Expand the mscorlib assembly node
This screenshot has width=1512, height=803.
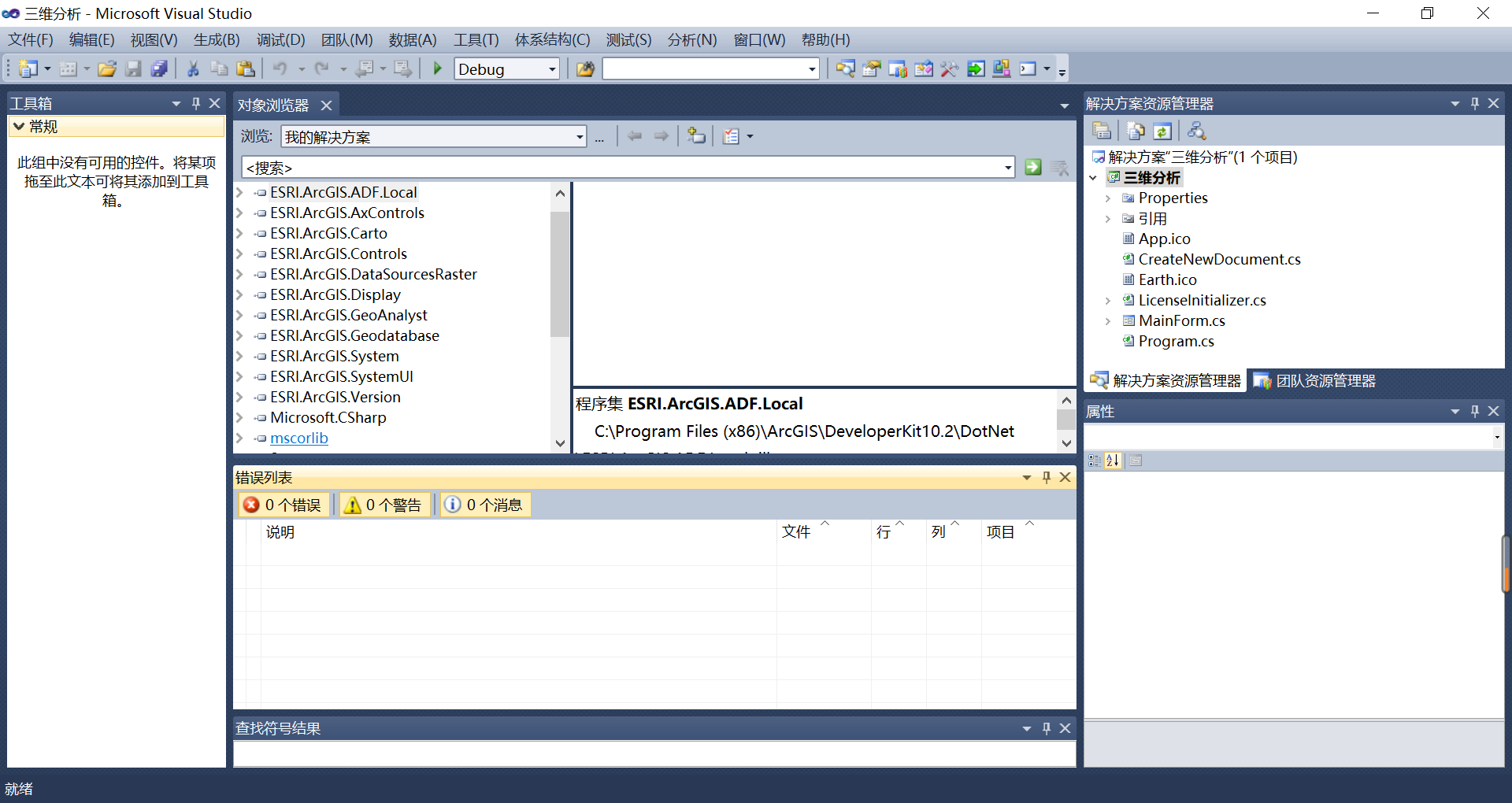click(x=239, y=438)
